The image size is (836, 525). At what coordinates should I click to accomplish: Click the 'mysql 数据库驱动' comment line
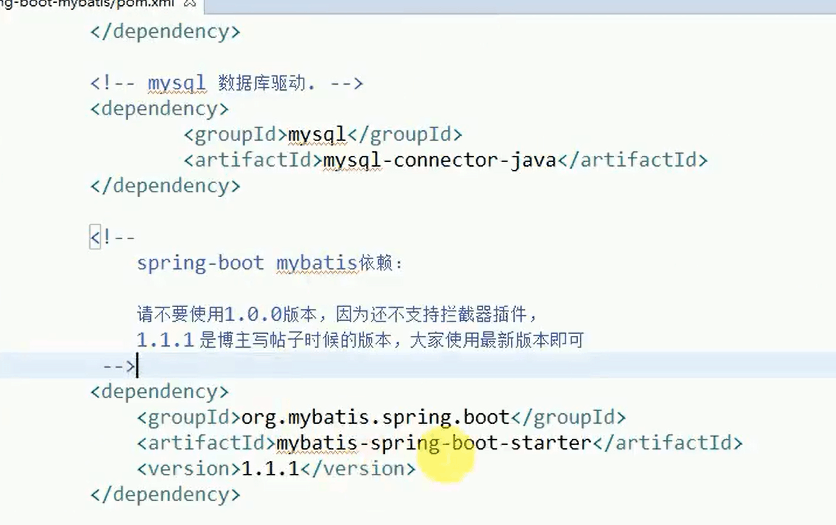(227, 83)
